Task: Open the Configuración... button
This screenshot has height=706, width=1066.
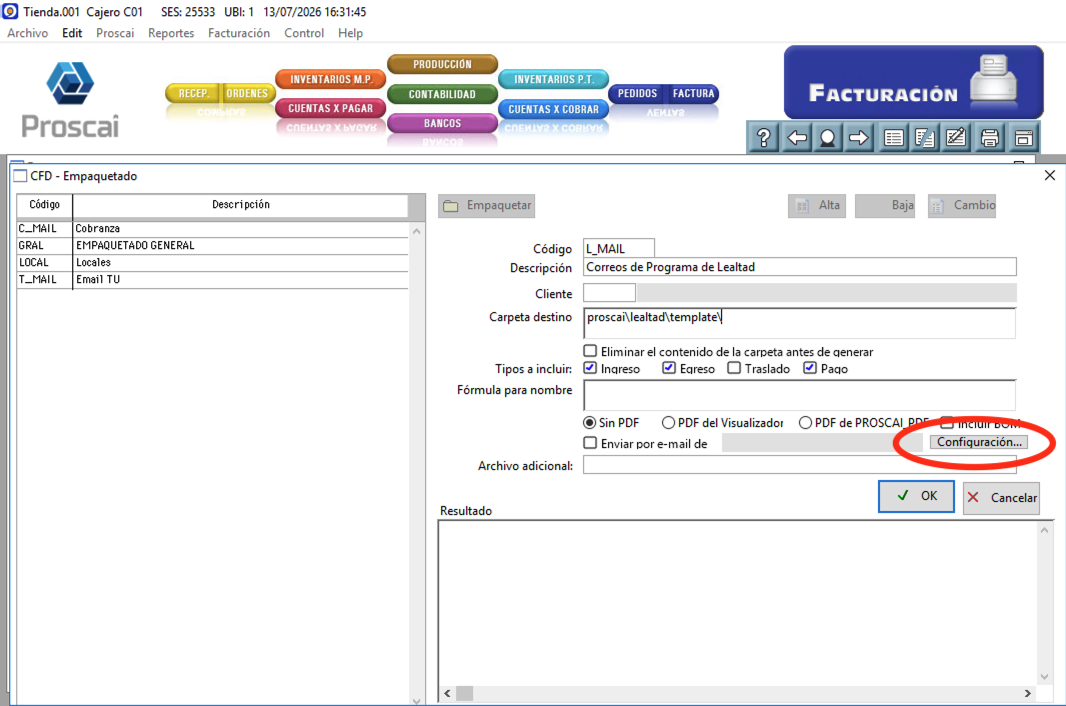Action: [979, 442]
